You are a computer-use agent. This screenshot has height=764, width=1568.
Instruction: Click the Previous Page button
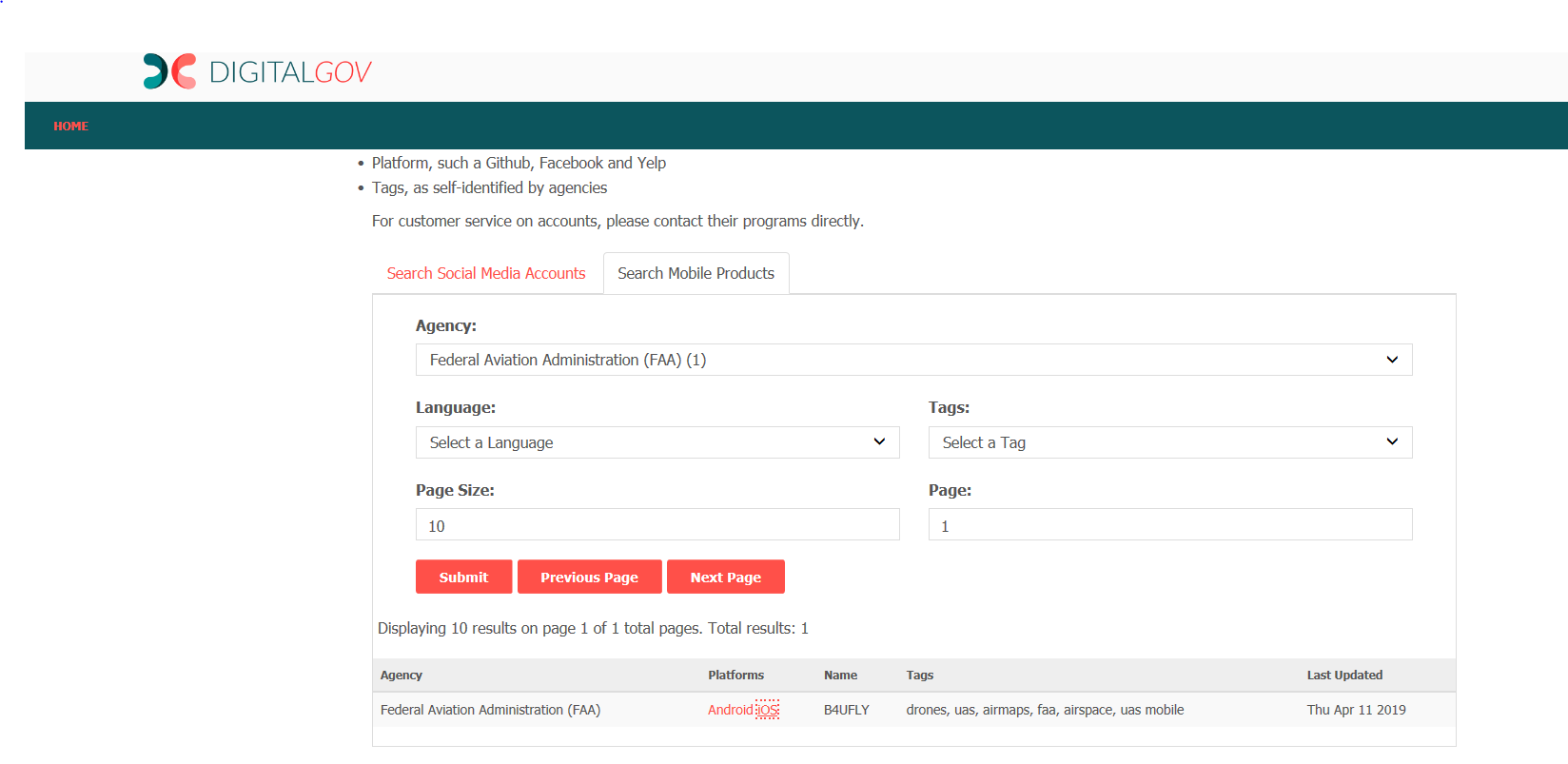coord(589,578)
